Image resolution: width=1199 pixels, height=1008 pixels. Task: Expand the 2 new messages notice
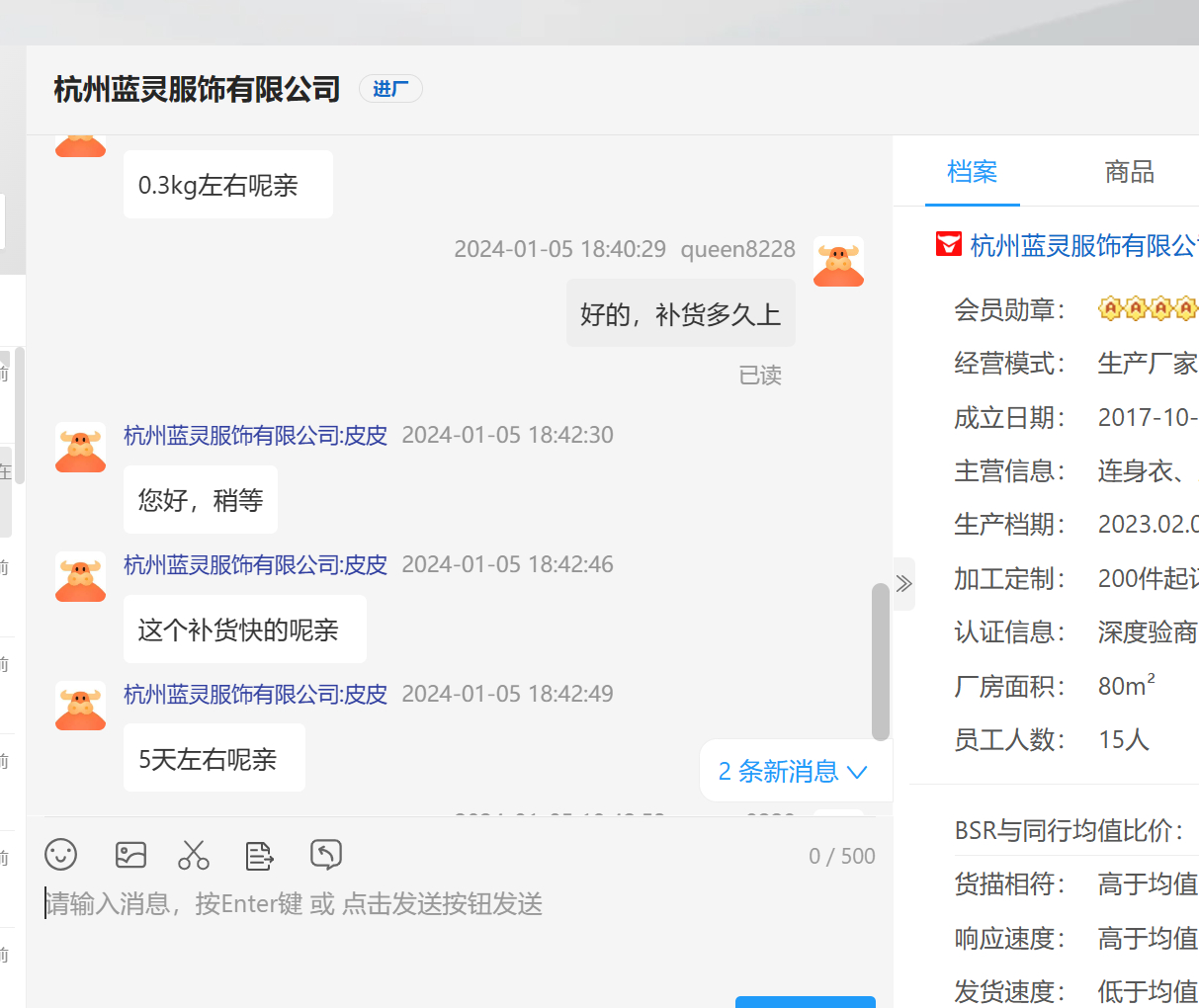[x=793, y=771]
